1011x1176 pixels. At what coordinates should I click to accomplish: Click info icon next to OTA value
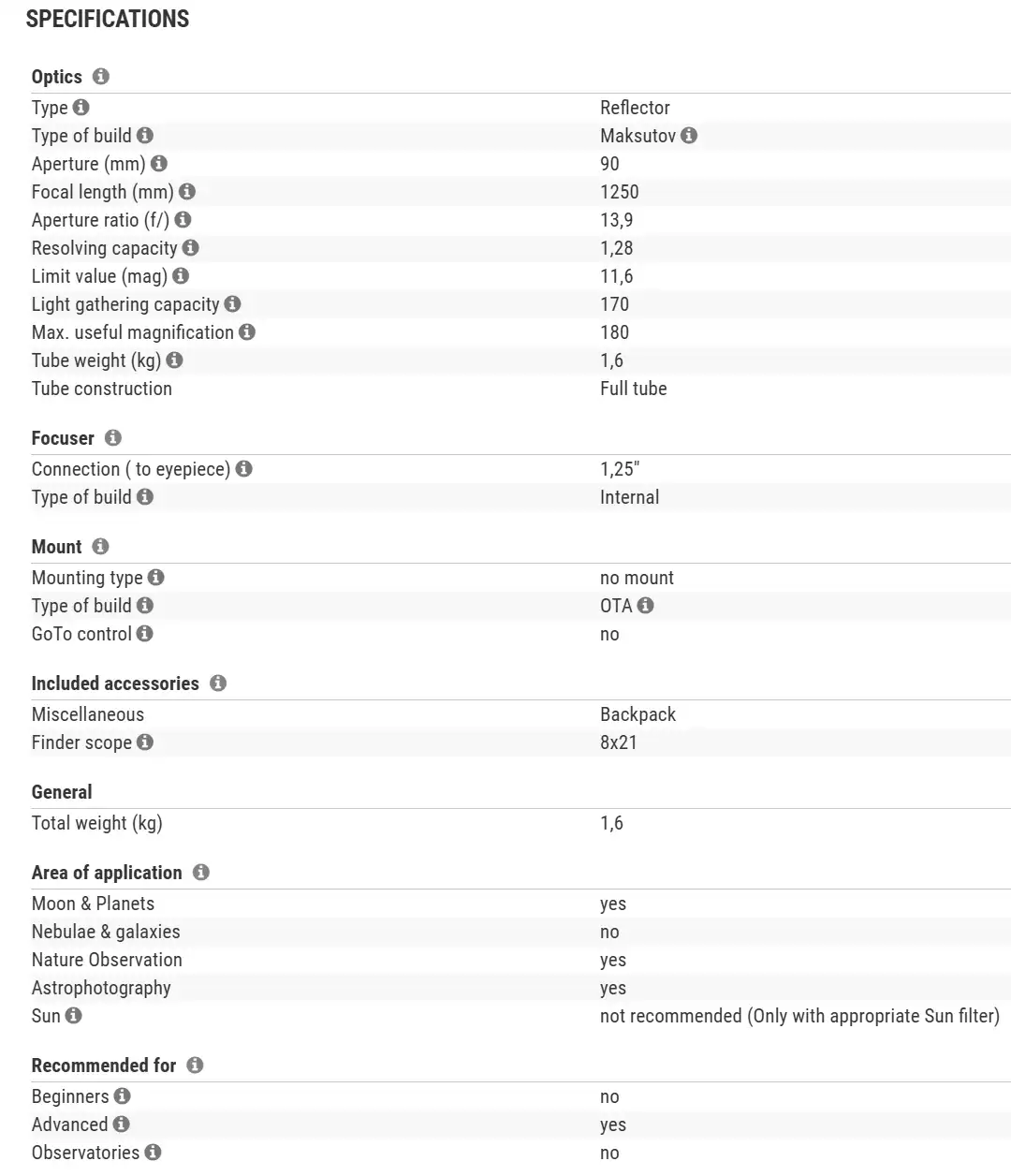646,606
